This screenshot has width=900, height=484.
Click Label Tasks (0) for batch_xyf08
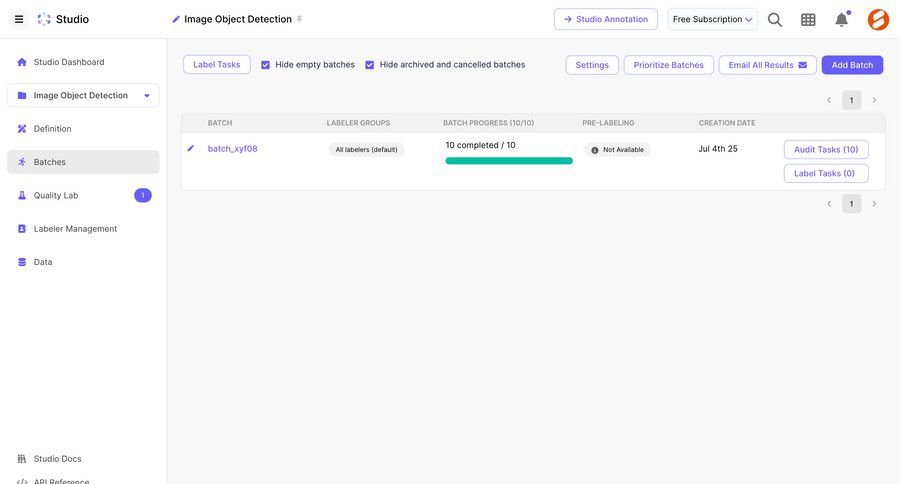tap(826, 173)
